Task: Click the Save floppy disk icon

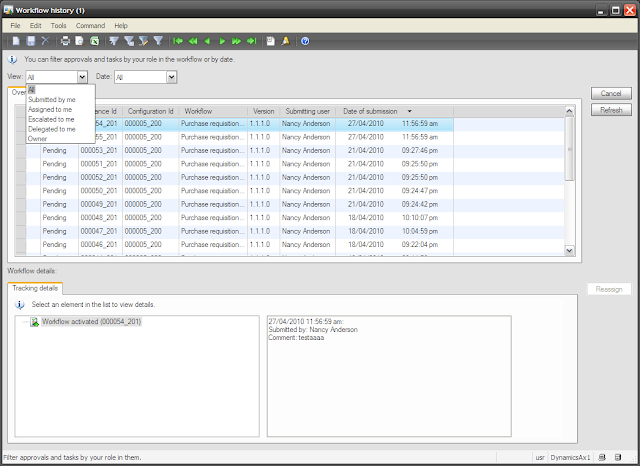Action: (x=31, y=41)
